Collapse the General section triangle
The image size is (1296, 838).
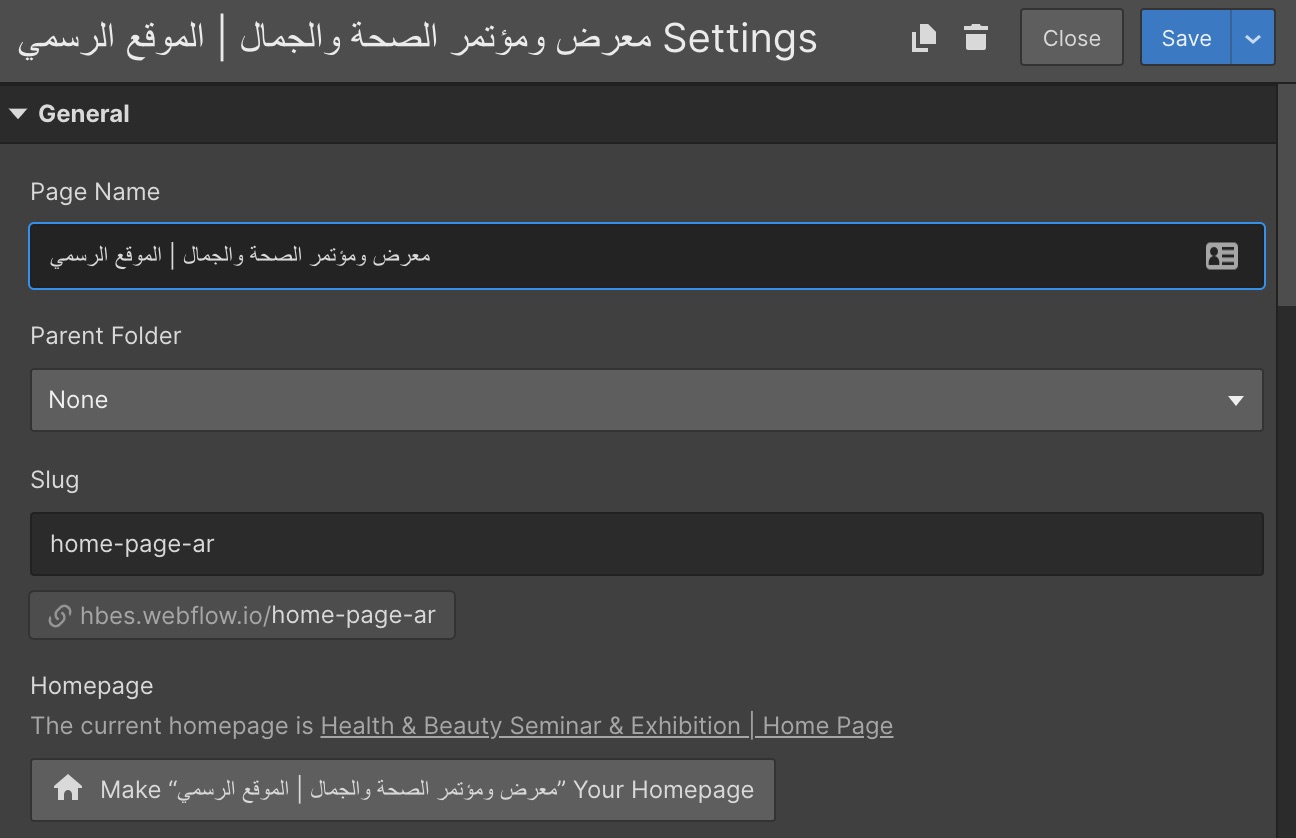(17, 114)
